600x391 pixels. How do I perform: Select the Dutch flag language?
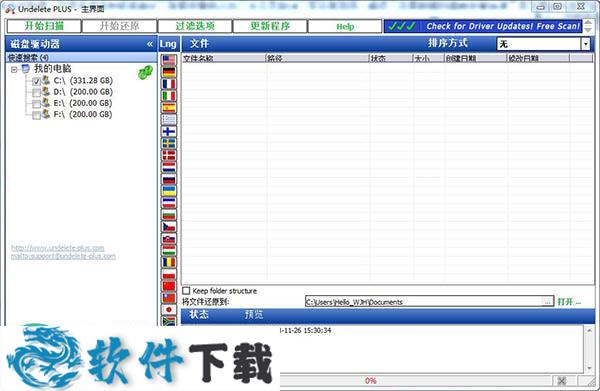click(x=169, y=167)
